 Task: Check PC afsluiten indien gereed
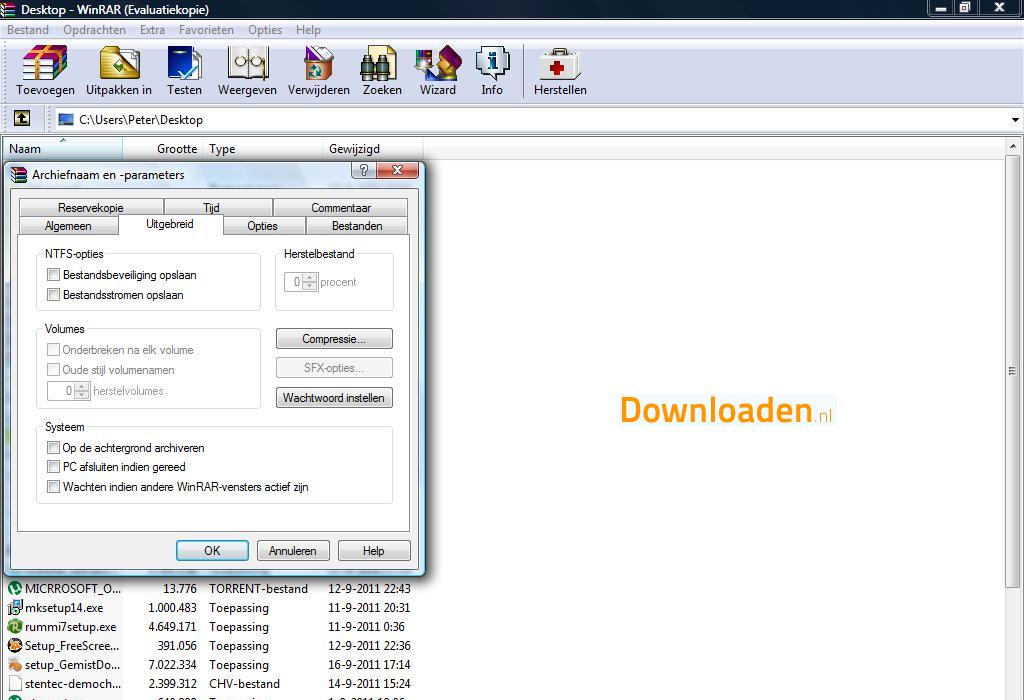click(54, 467)
